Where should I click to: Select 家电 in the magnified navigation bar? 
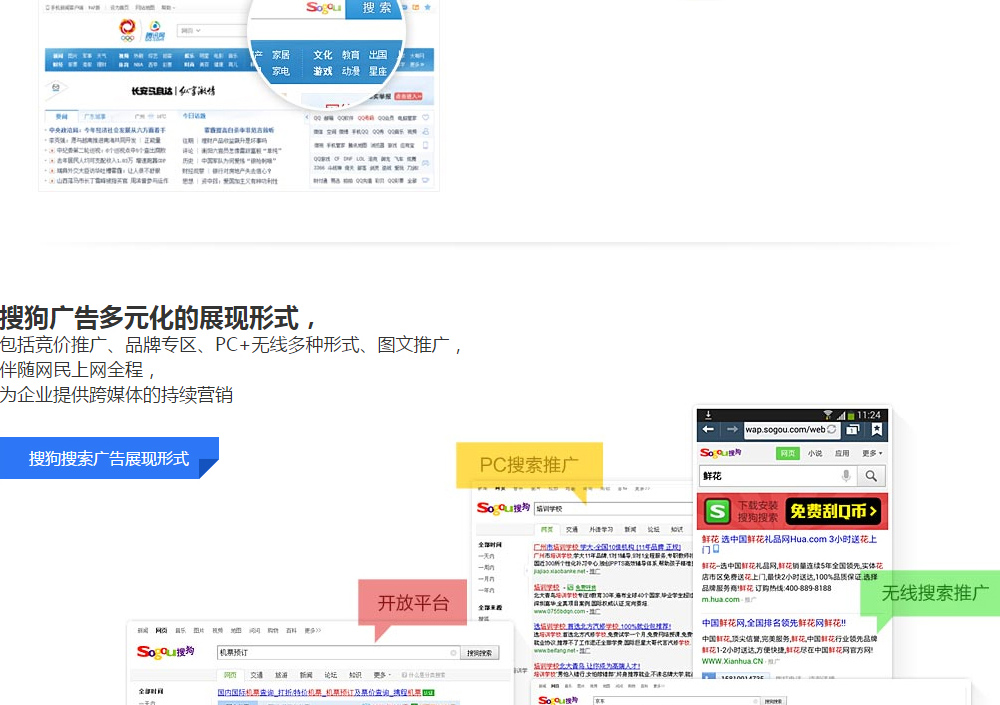click(x=281, y=71)
